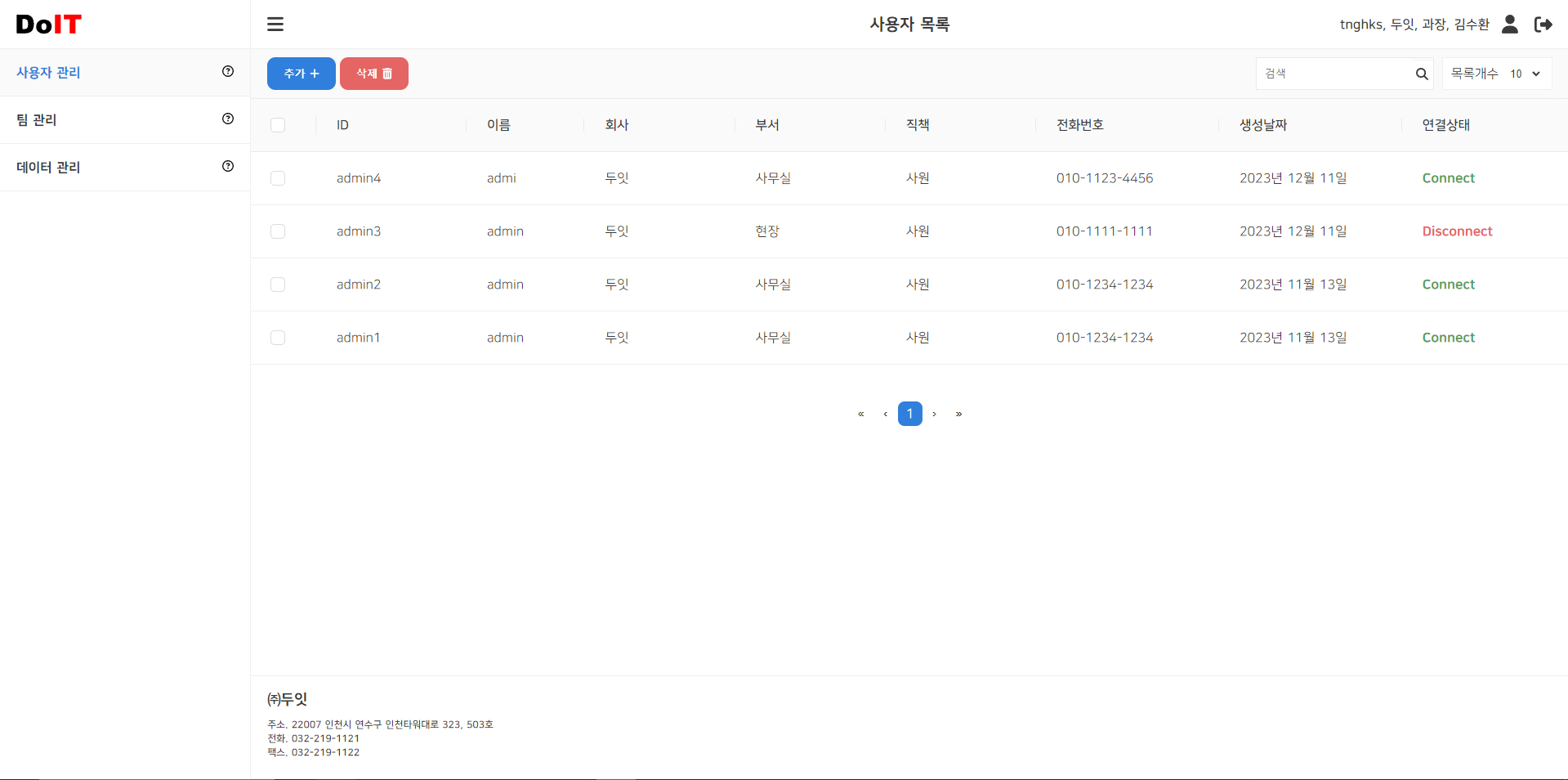The height and width of the screenshot is (780, 1568).
Task: Go to previous page arrow
Action: pos(885,414)
